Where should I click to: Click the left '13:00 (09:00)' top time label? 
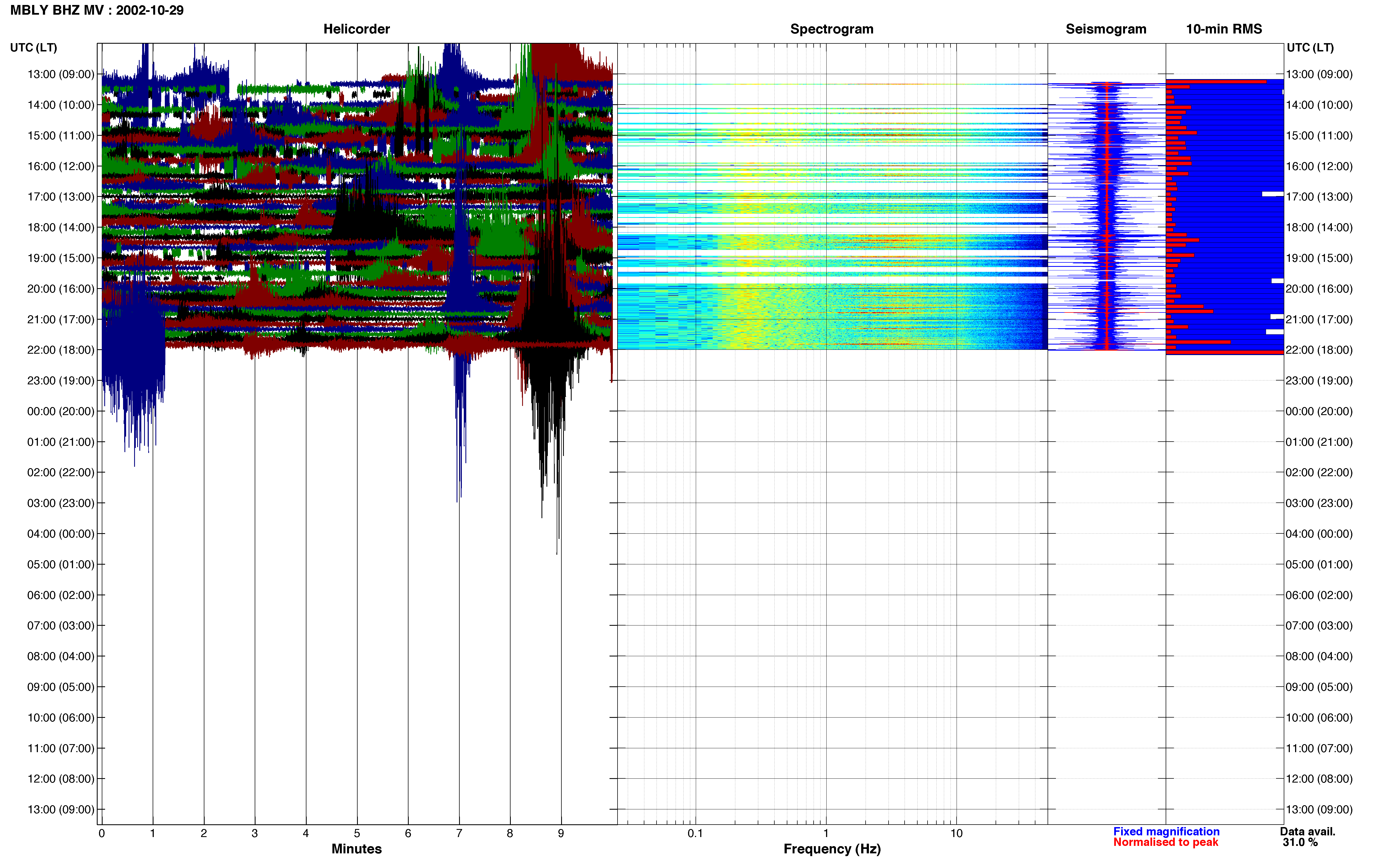tap(61, 74)
